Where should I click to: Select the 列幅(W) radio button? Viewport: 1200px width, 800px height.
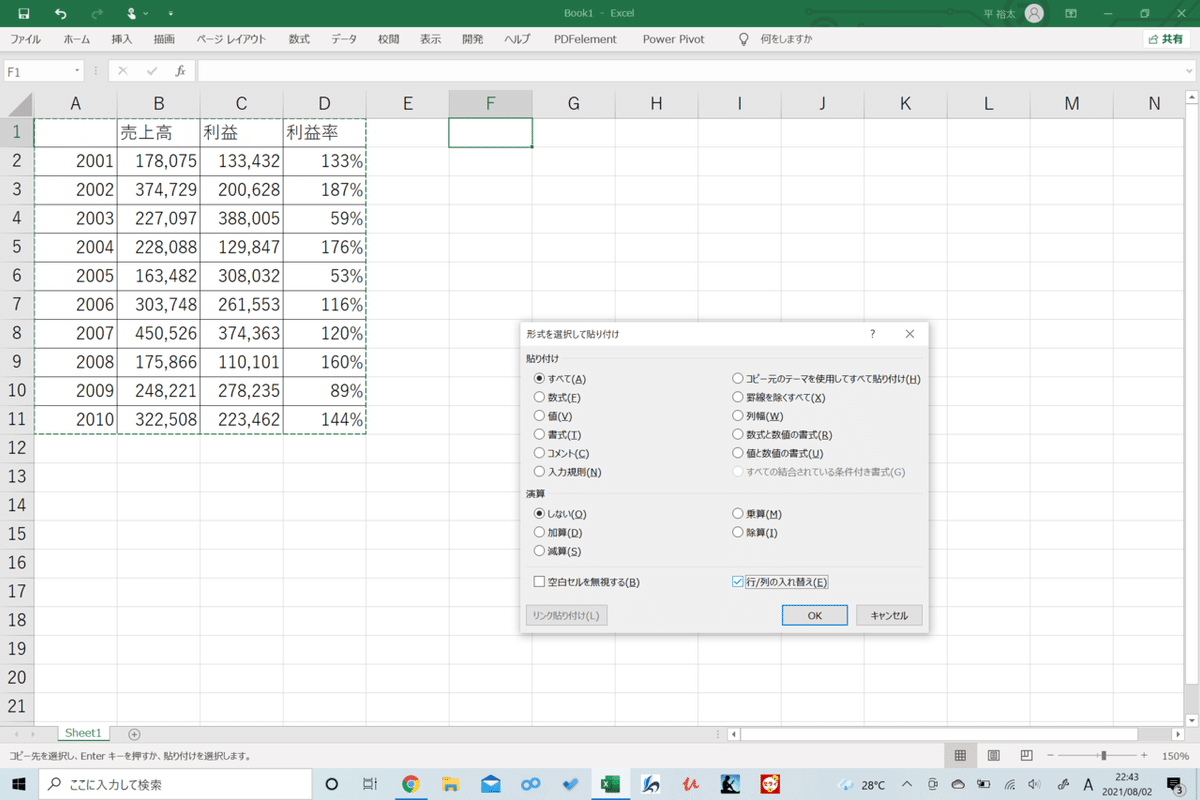click(738, 416)
